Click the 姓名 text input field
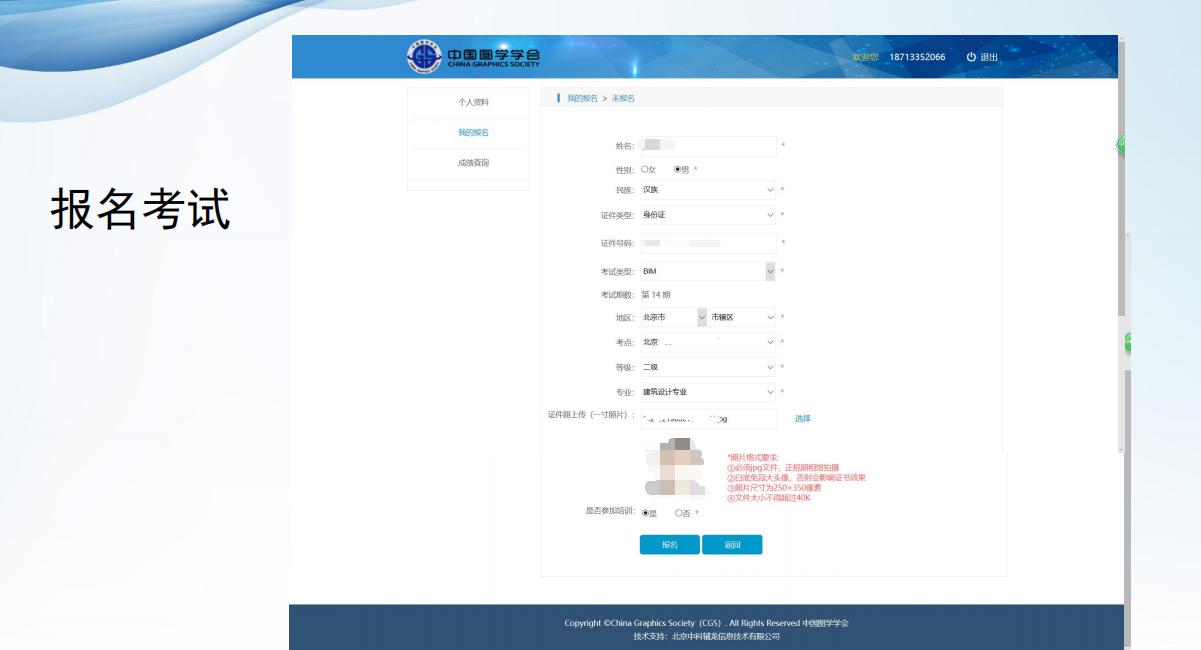Viewport: 1201px width, 650px height. pos(708,146)
